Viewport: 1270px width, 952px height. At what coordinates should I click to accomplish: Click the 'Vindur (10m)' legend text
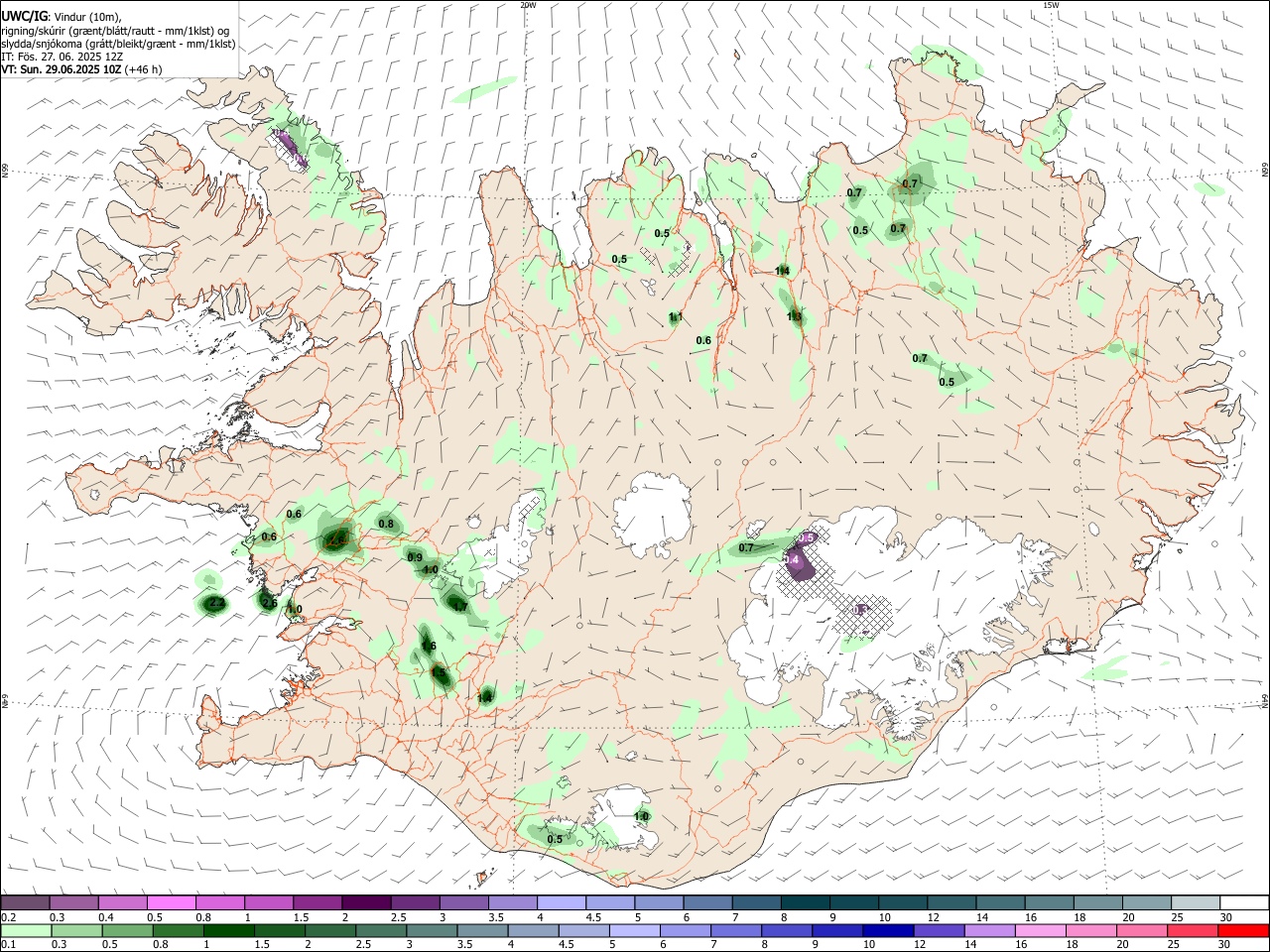[86, 16]
